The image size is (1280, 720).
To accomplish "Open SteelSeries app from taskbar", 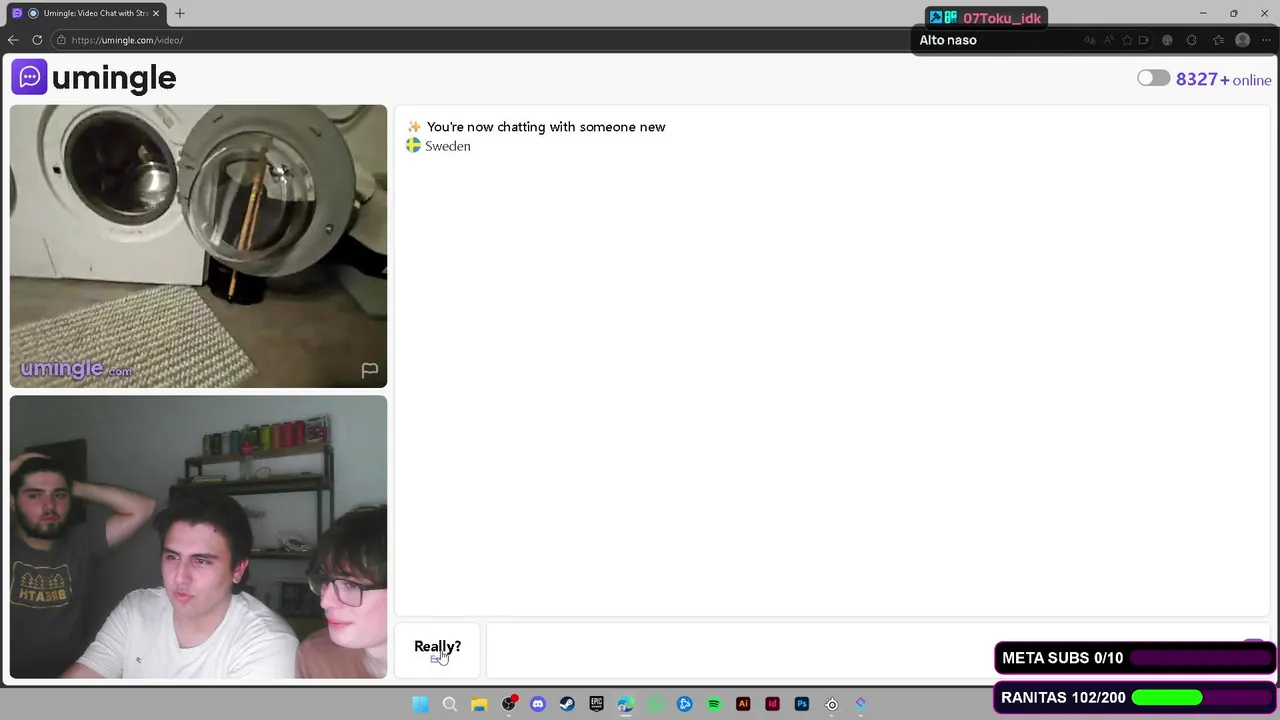I will (831, 704).
